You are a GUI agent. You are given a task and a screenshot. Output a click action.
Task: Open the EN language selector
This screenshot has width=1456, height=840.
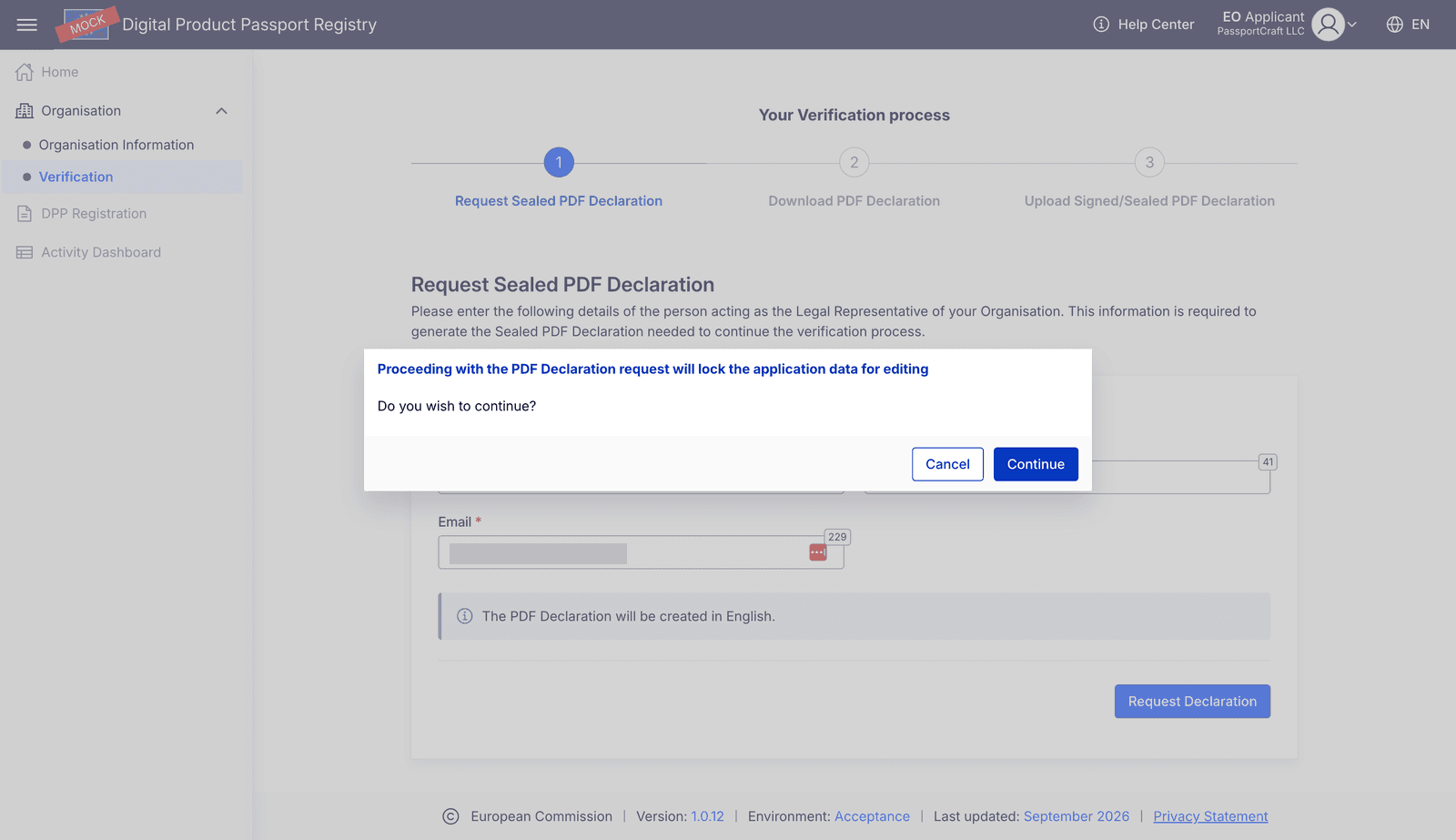pyautogui.click(x=1408, y=25)
